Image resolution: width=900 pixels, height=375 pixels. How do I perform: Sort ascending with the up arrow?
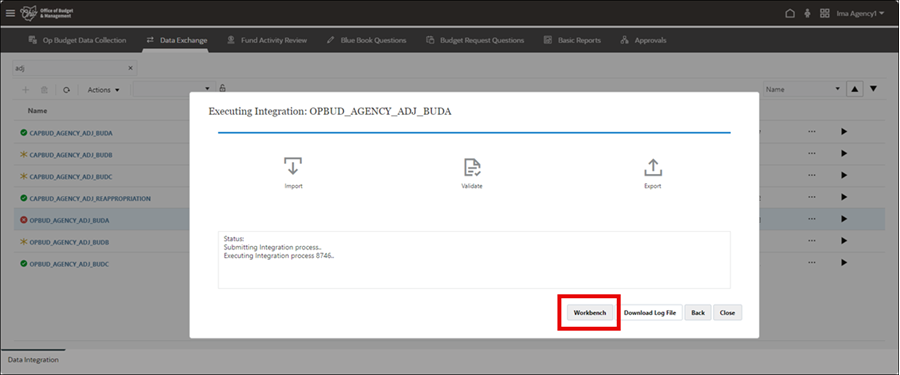pos(855,89)
